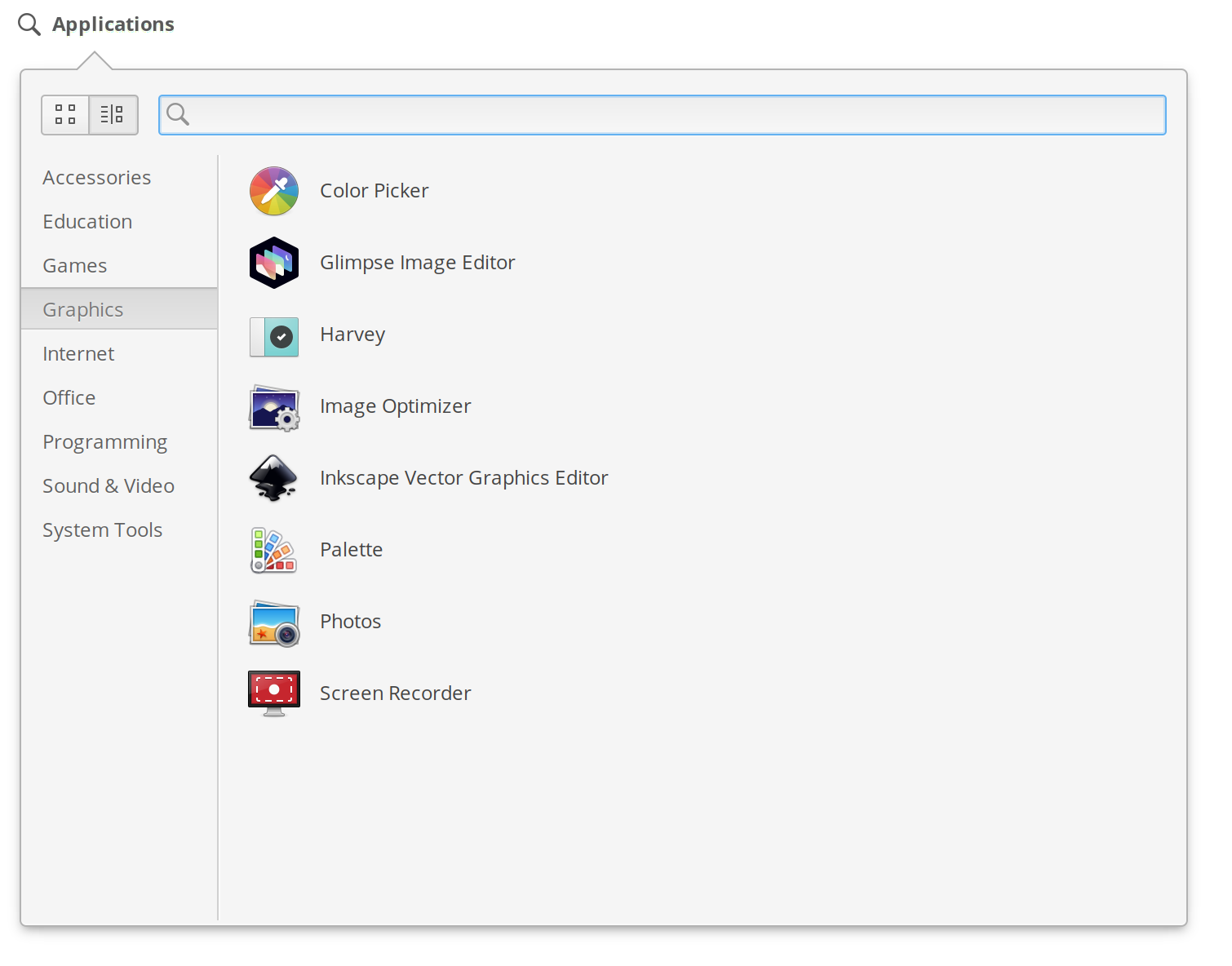
Task: Switch to category list view mode
Action: tap(113, 114)
